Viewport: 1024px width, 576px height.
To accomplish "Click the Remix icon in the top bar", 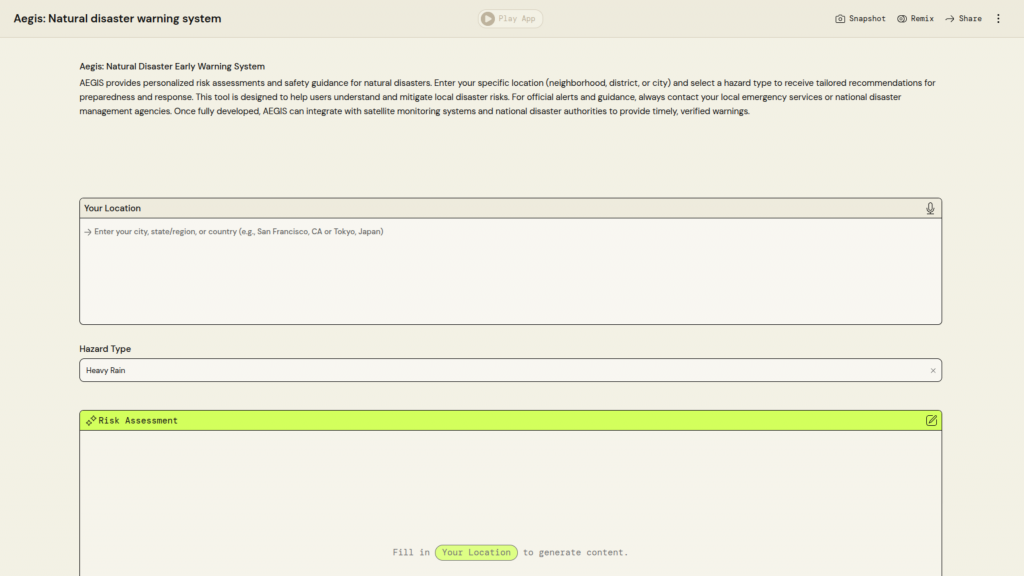I will coord(901,19).
